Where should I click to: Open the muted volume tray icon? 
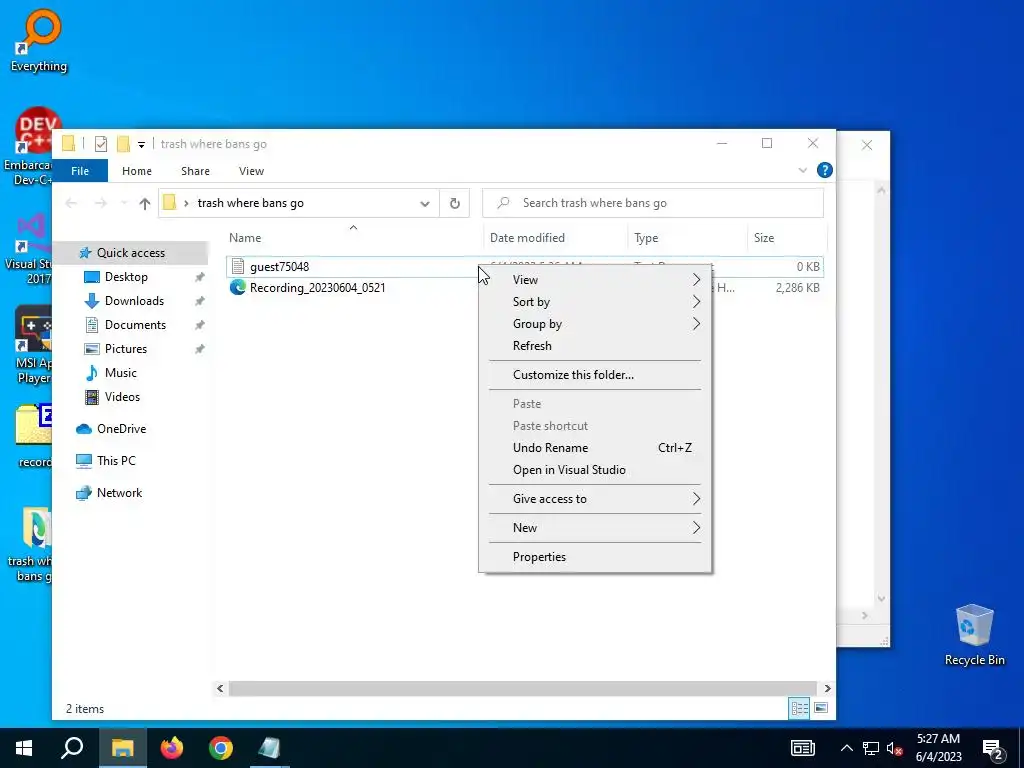[x=895, y=748]
